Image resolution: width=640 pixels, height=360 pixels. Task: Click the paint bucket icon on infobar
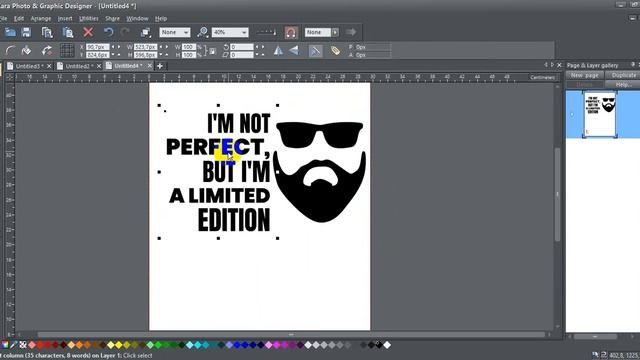coord(27,51)
